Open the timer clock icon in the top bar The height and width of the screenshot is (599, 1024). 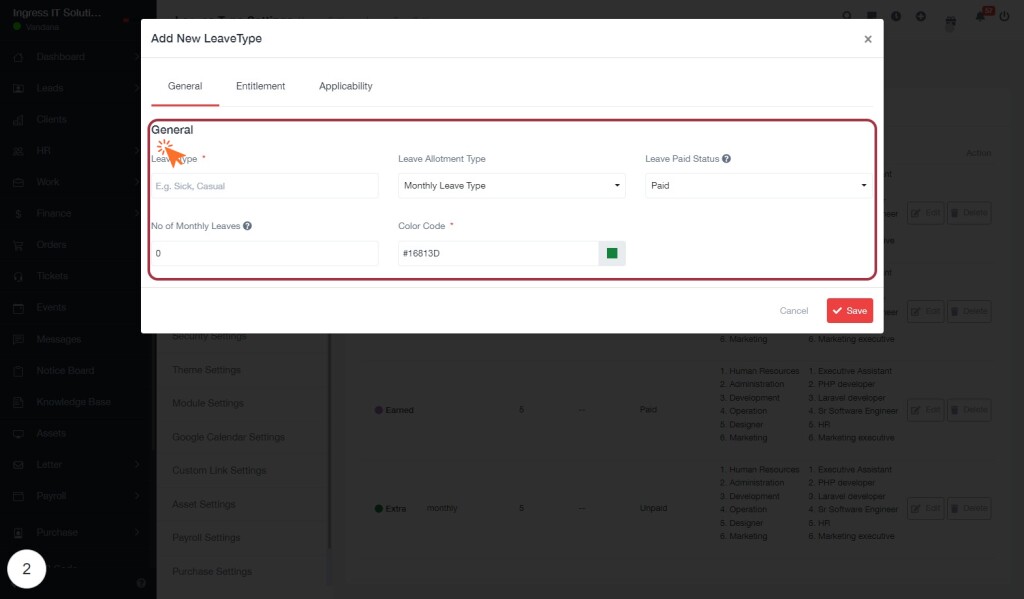[x=896, y=16]
